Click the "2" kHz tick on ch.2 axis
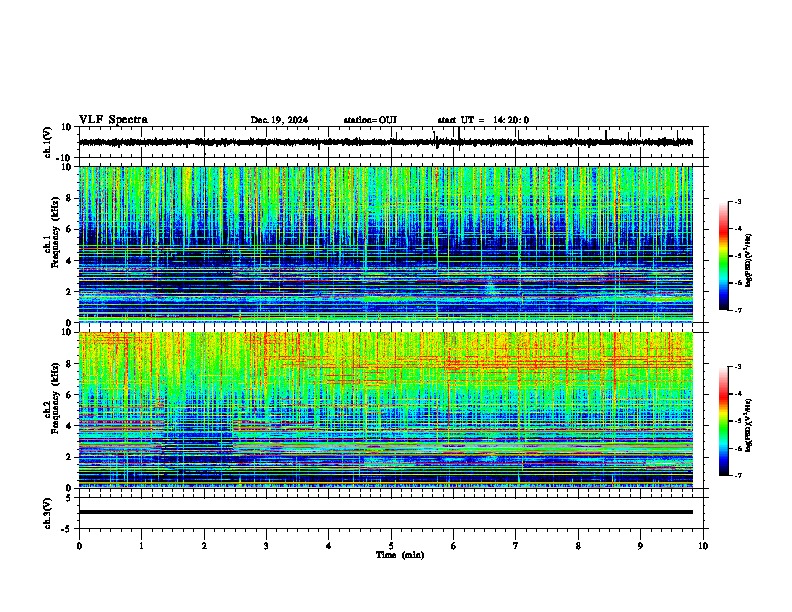792x612 pixels. click(69, 457)
